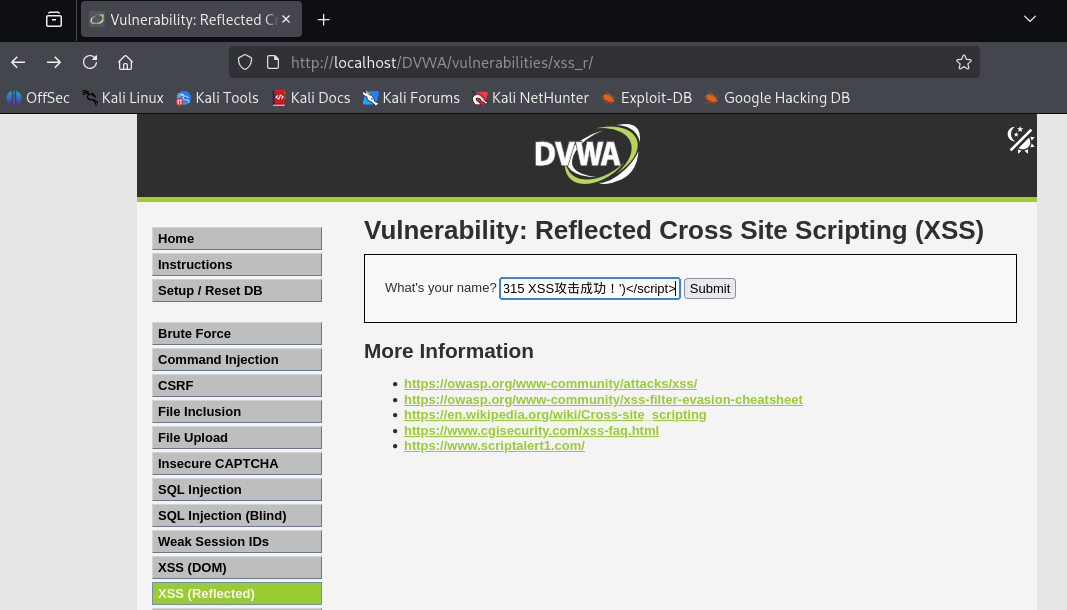Focus the What's your name input field
This screenshot has height=610, width=1067.
click(590, 289)
